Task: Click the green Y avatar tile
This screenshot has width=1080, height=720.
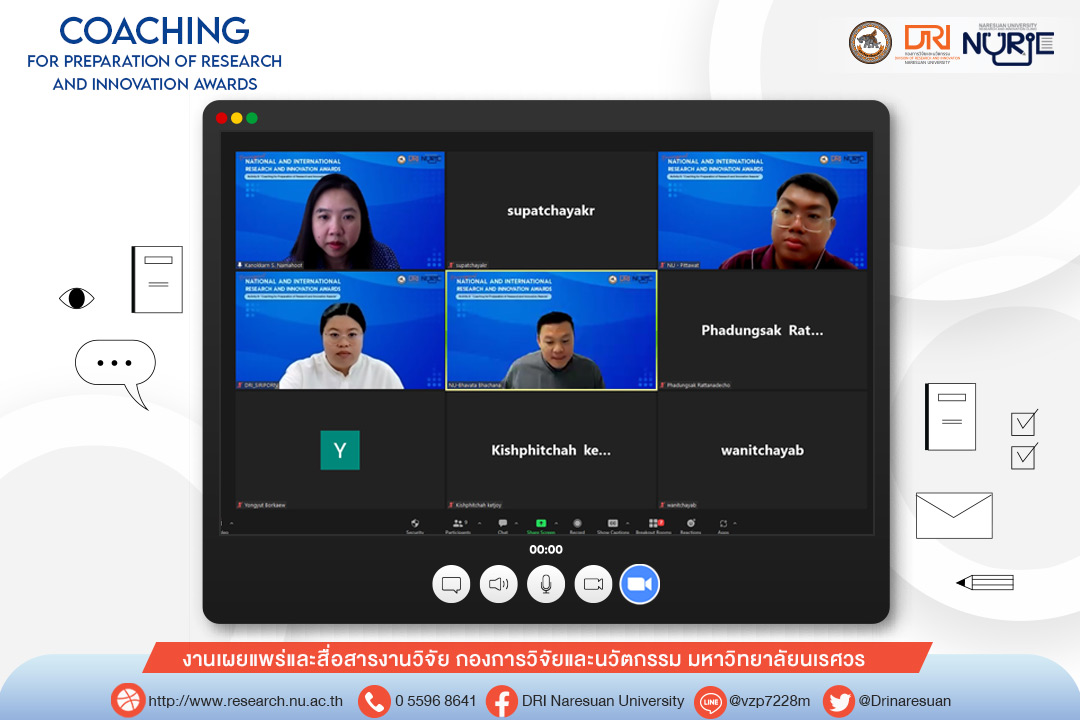Action: 340,450
